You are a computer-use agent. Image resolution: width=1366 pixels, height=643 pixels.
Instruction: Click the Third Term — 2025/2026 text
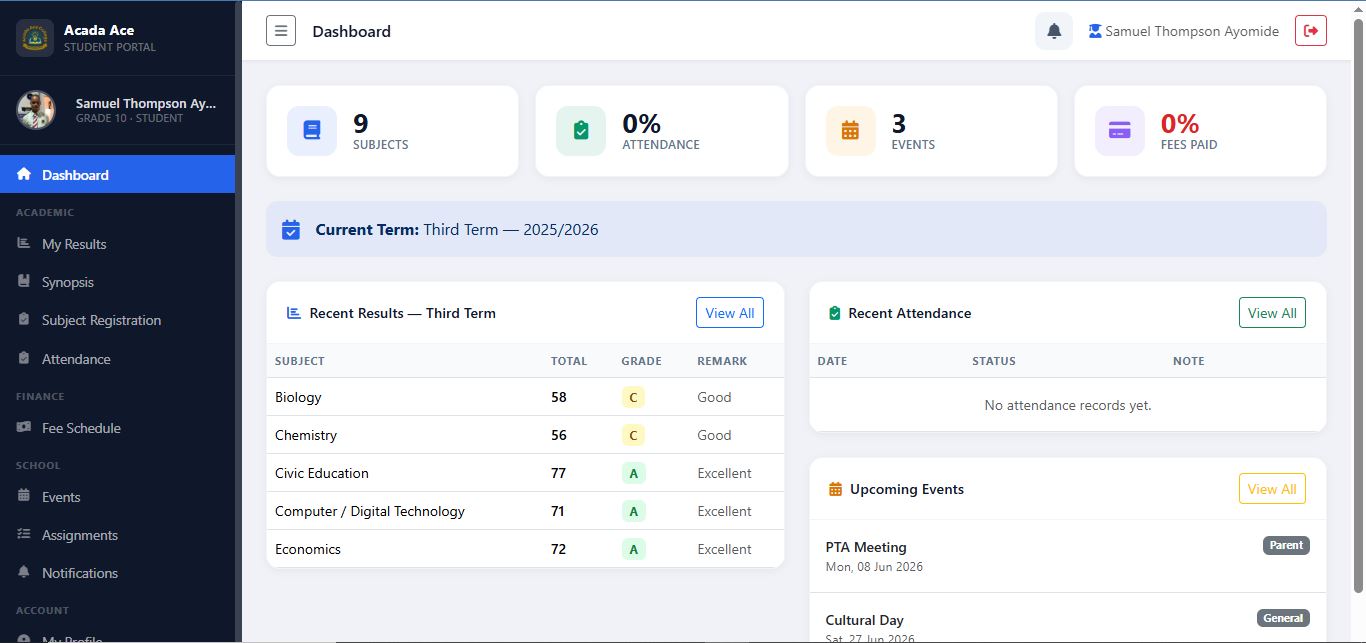point(511,230)
